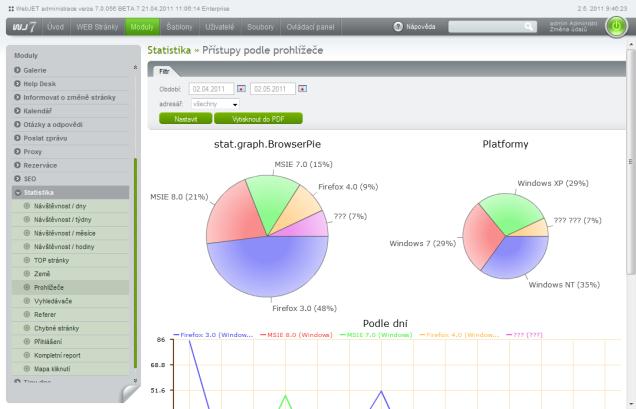Viewport: 636px width, 409px height.
Task: Click Vytisknout do PDF button
Action: coord(258,119)
